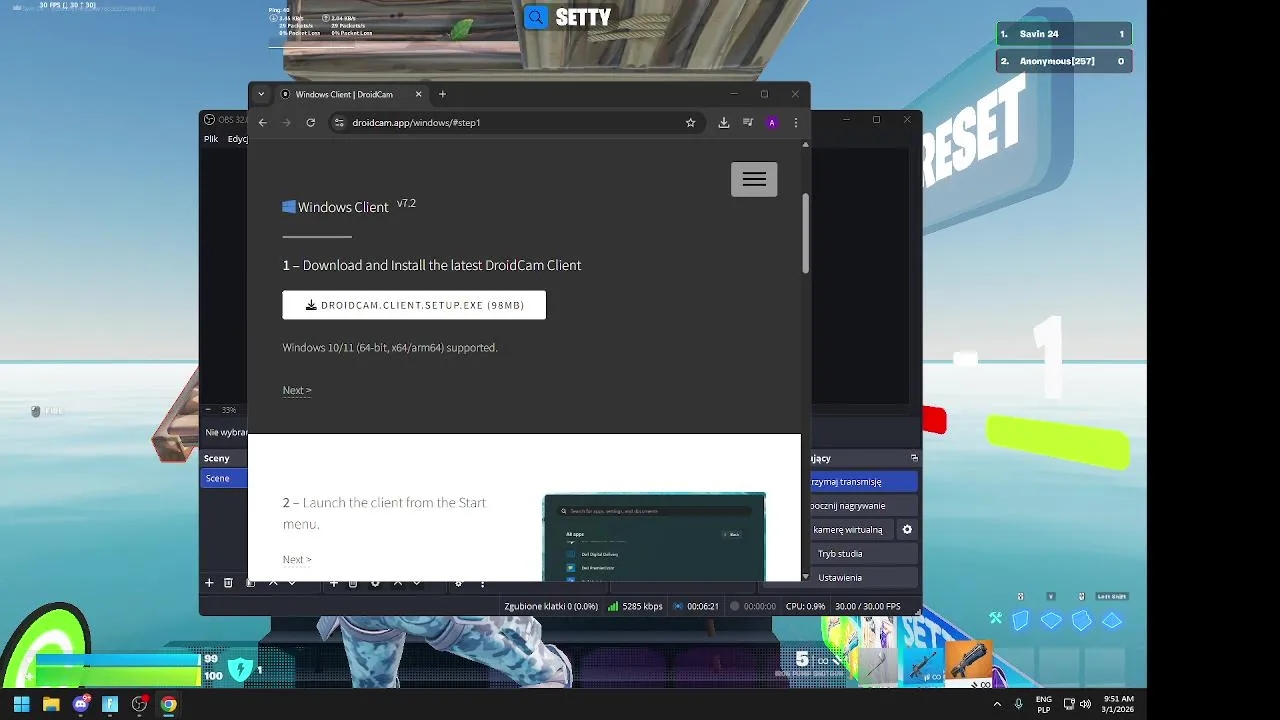Open Chrome media controls icon
Viewport: 1280px width, 720px height.
pos(748,122)
